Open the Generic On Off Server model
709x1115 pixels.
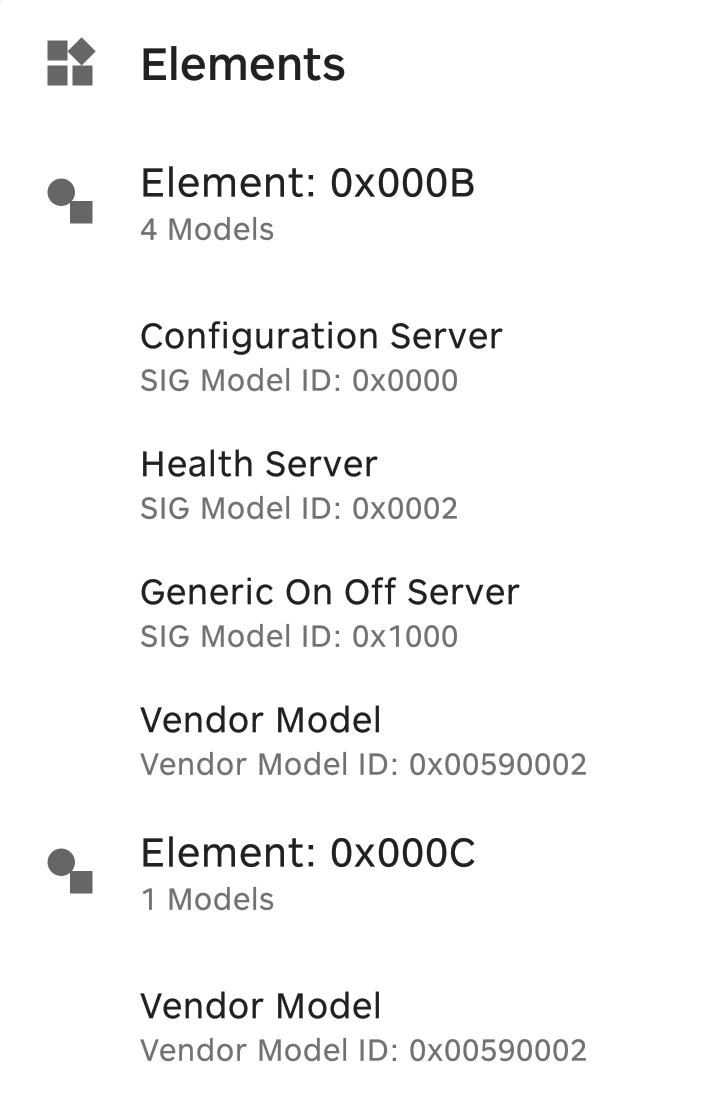pyautogui.click(x=330, y=592)
